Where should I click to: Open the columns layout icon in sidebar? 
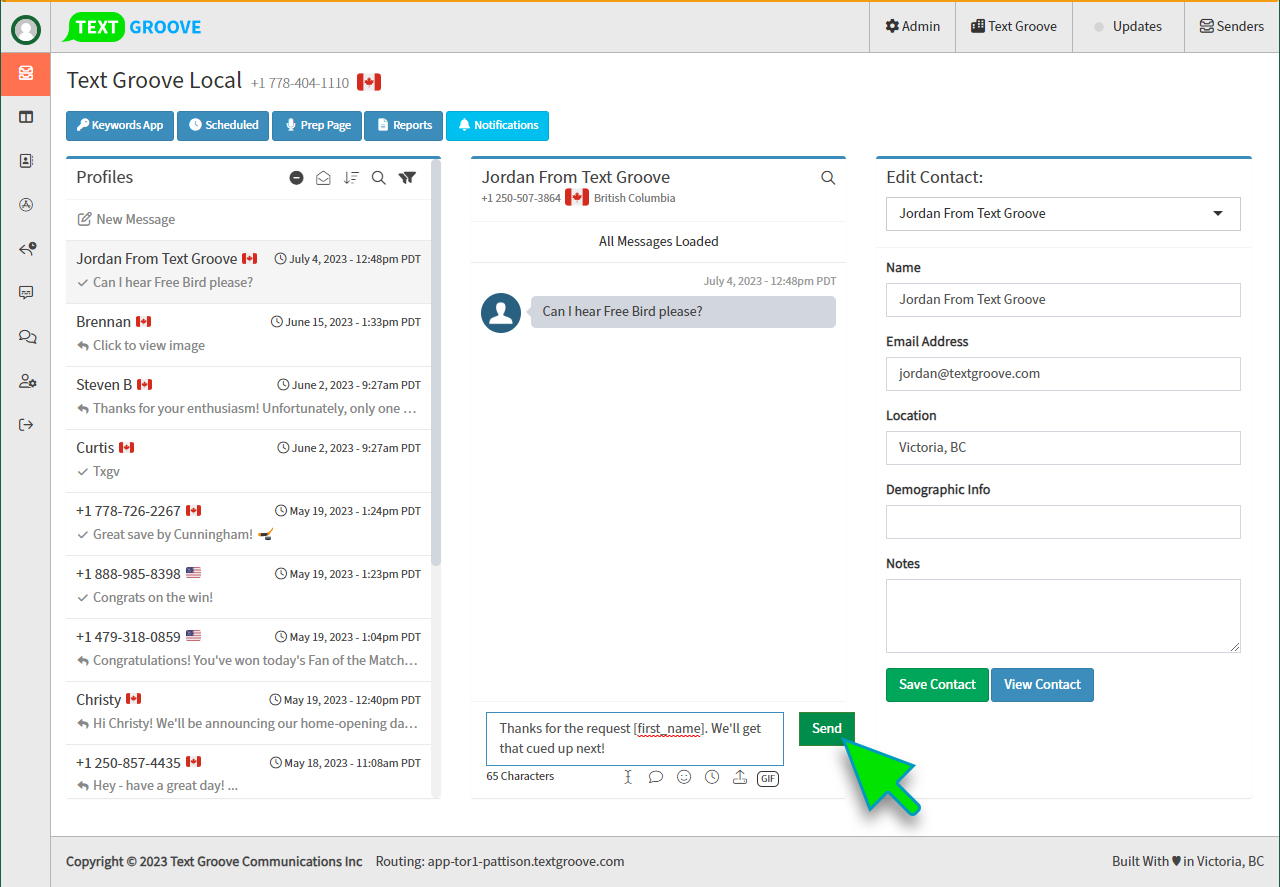26,117
